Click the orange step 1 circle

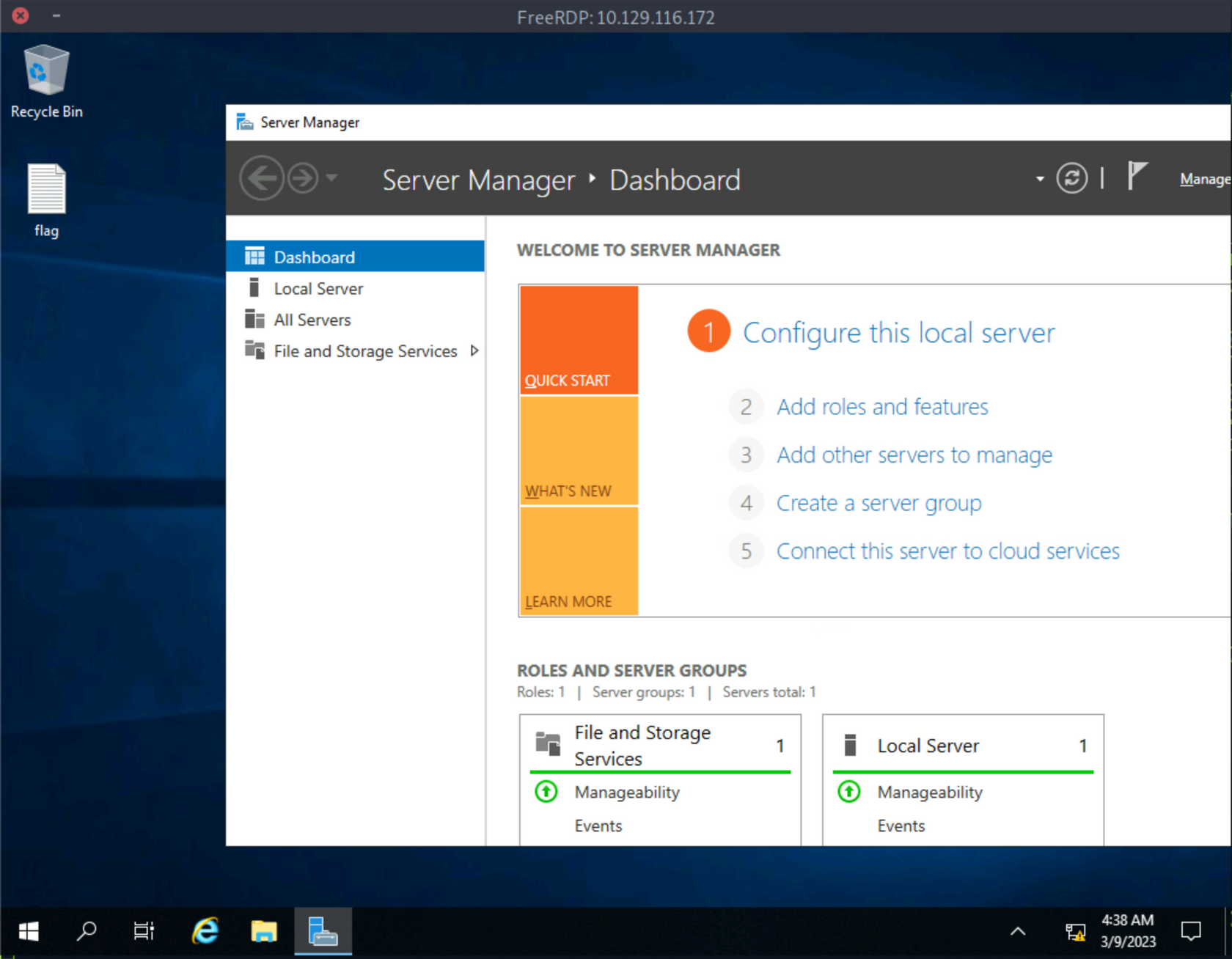708,331
